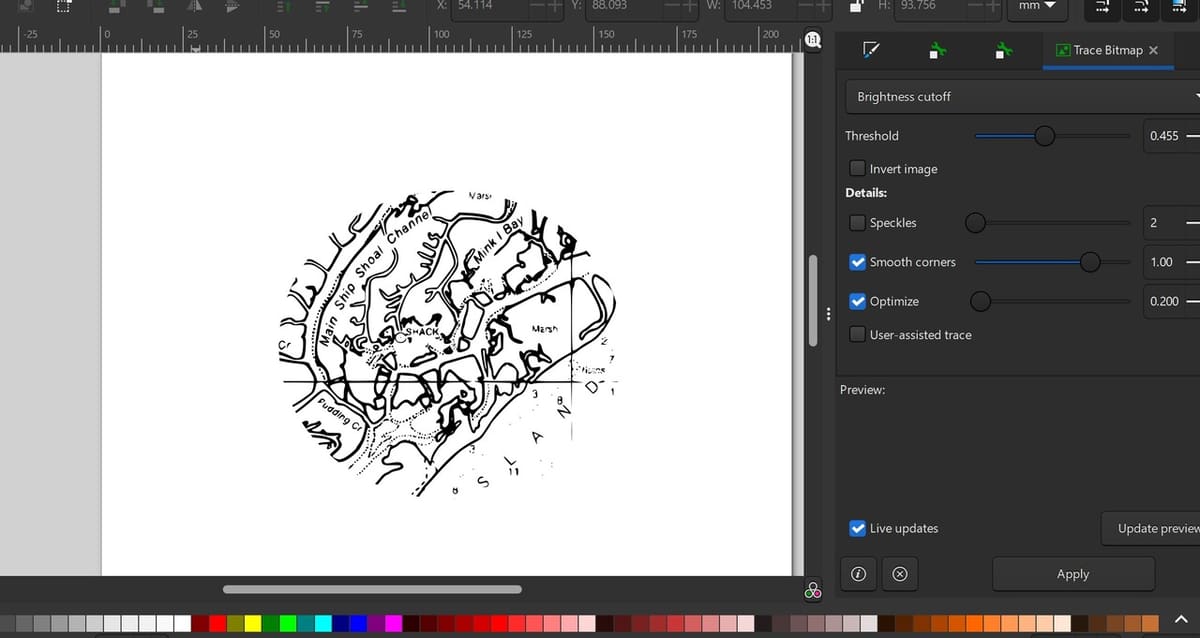Click the color wheel icon below the canvas
This screenshot has width=1200, height=638.
pos(812,590)
